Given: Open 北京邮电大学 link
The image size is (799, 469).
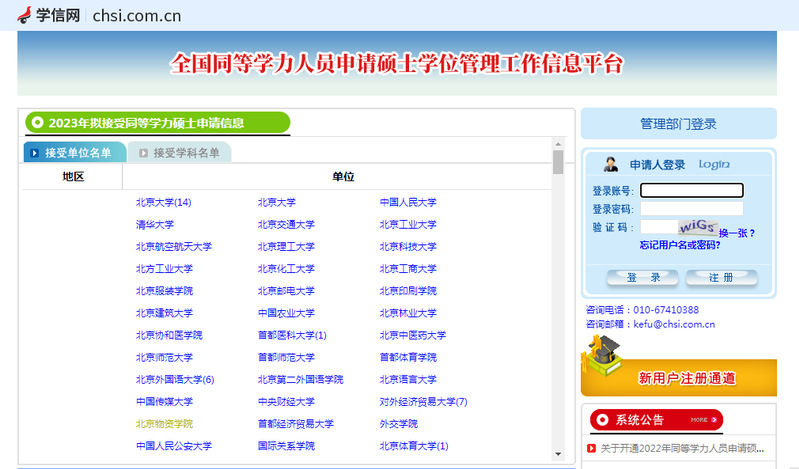Looking at the screenshot, I should [286, 291].
